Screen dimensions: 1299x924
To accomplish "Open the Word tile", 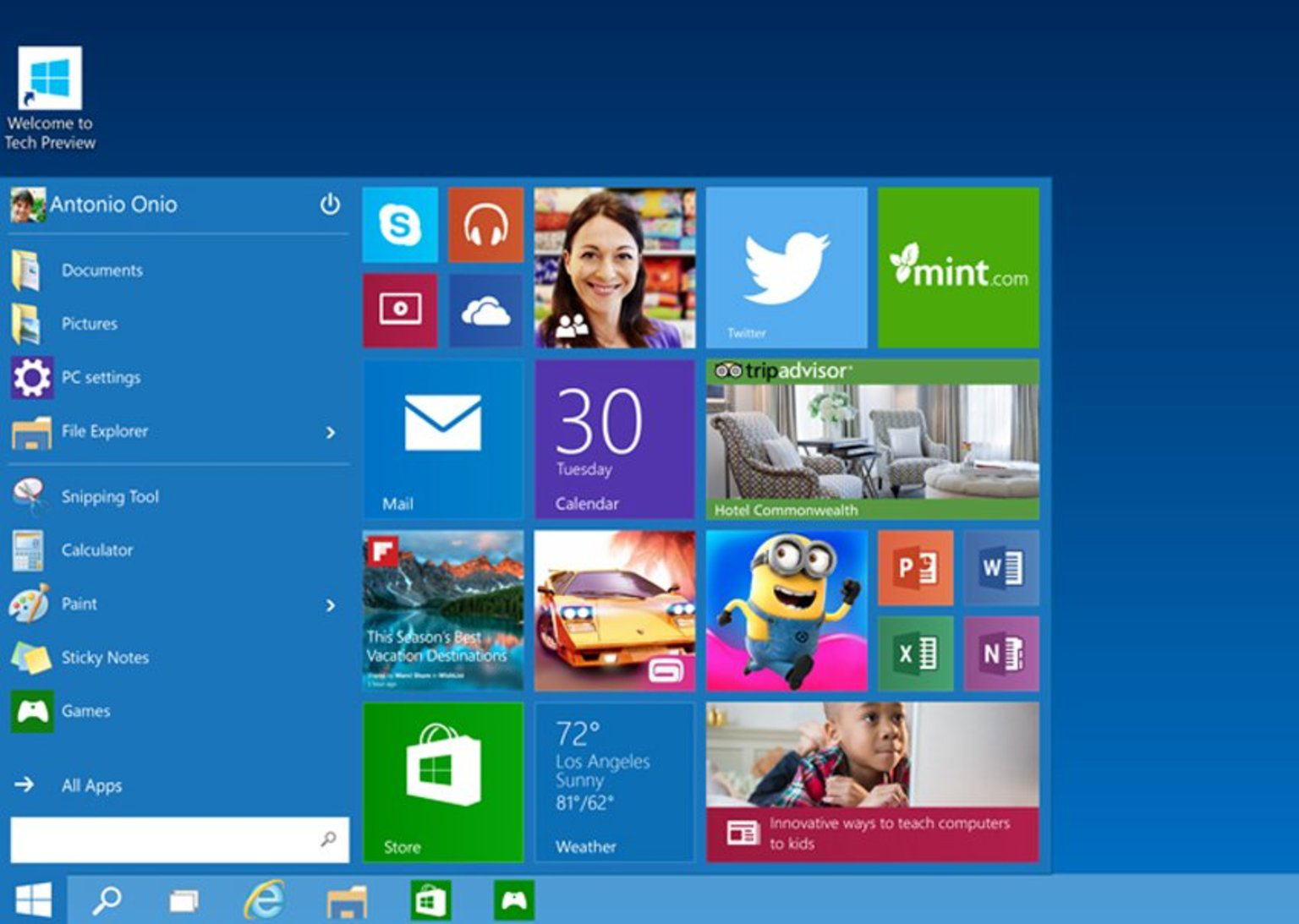I will 1001,567.
